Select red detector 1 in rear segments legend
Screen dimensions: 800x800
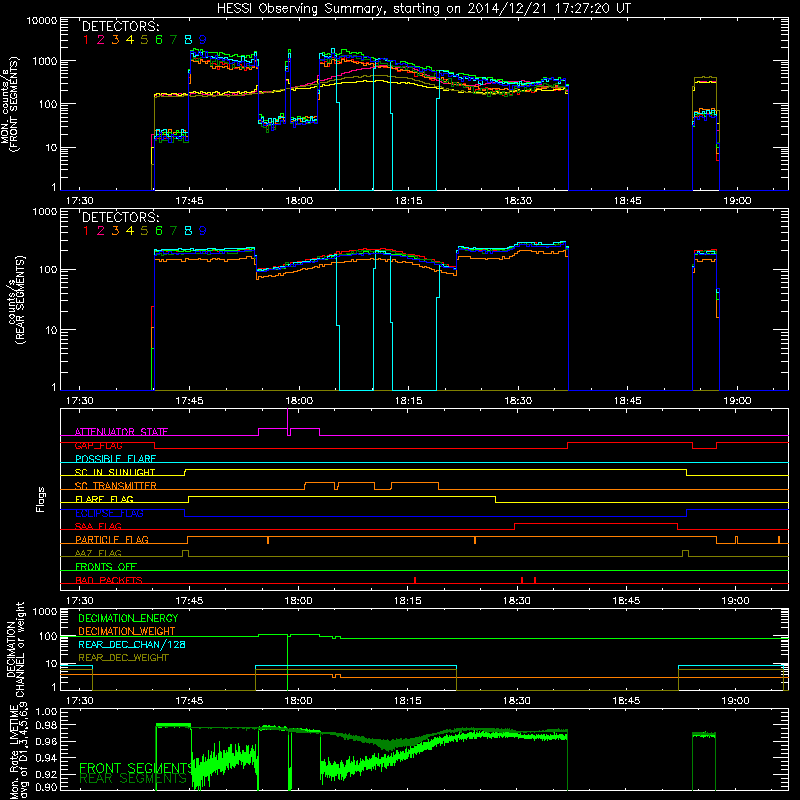click(x=86, y=231)
